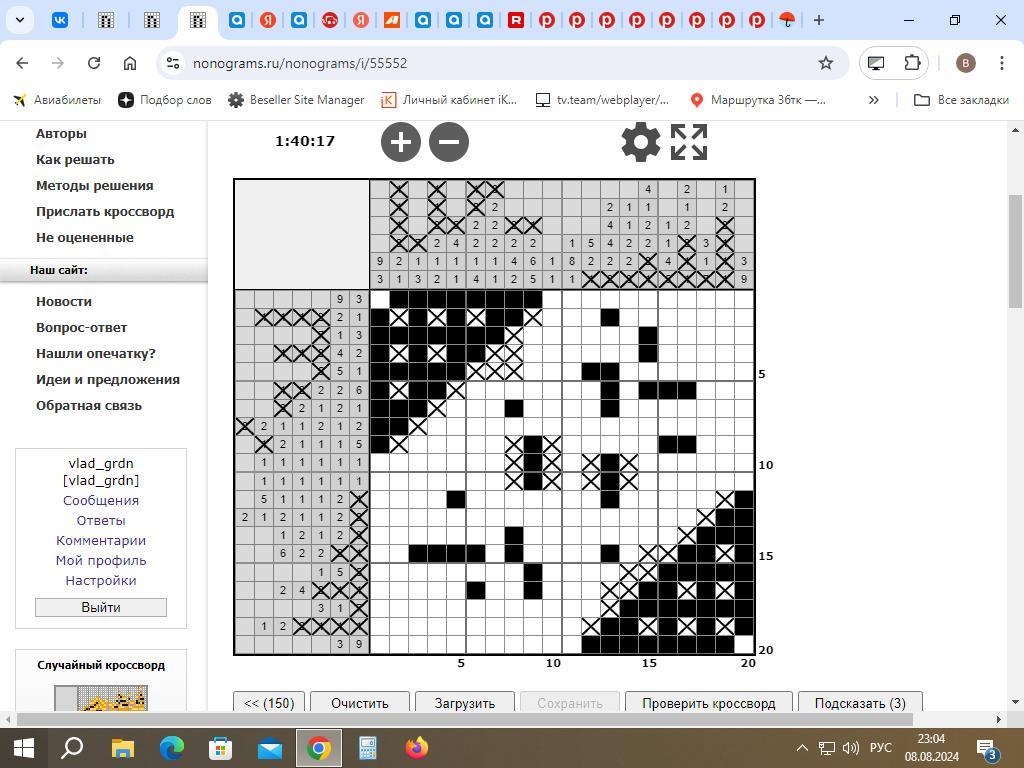Open the 'Как решать' menu item
1024x768 pixels.
[x=75, y=159]
